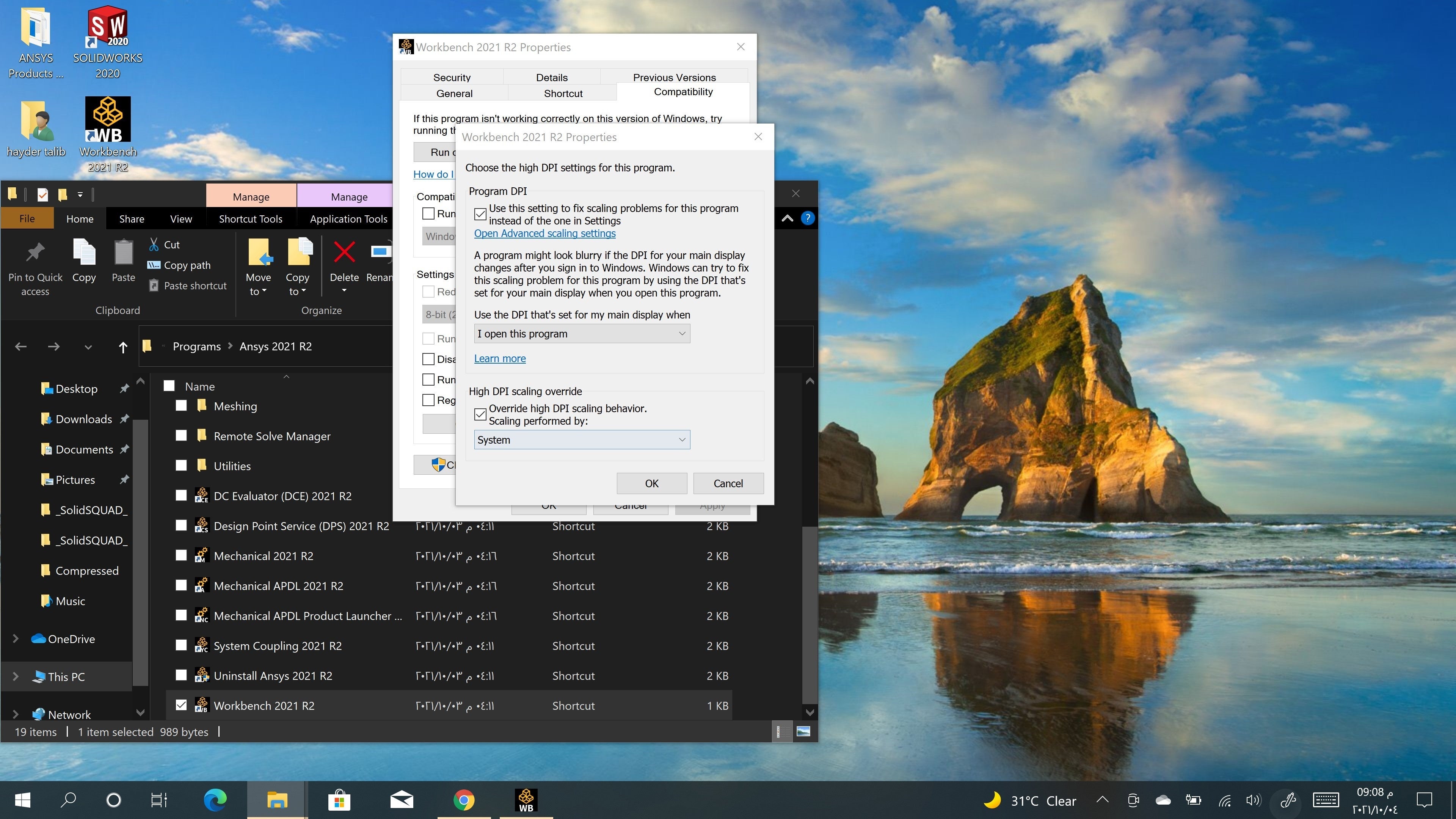Check the Utilities folder checkbox

181,466
